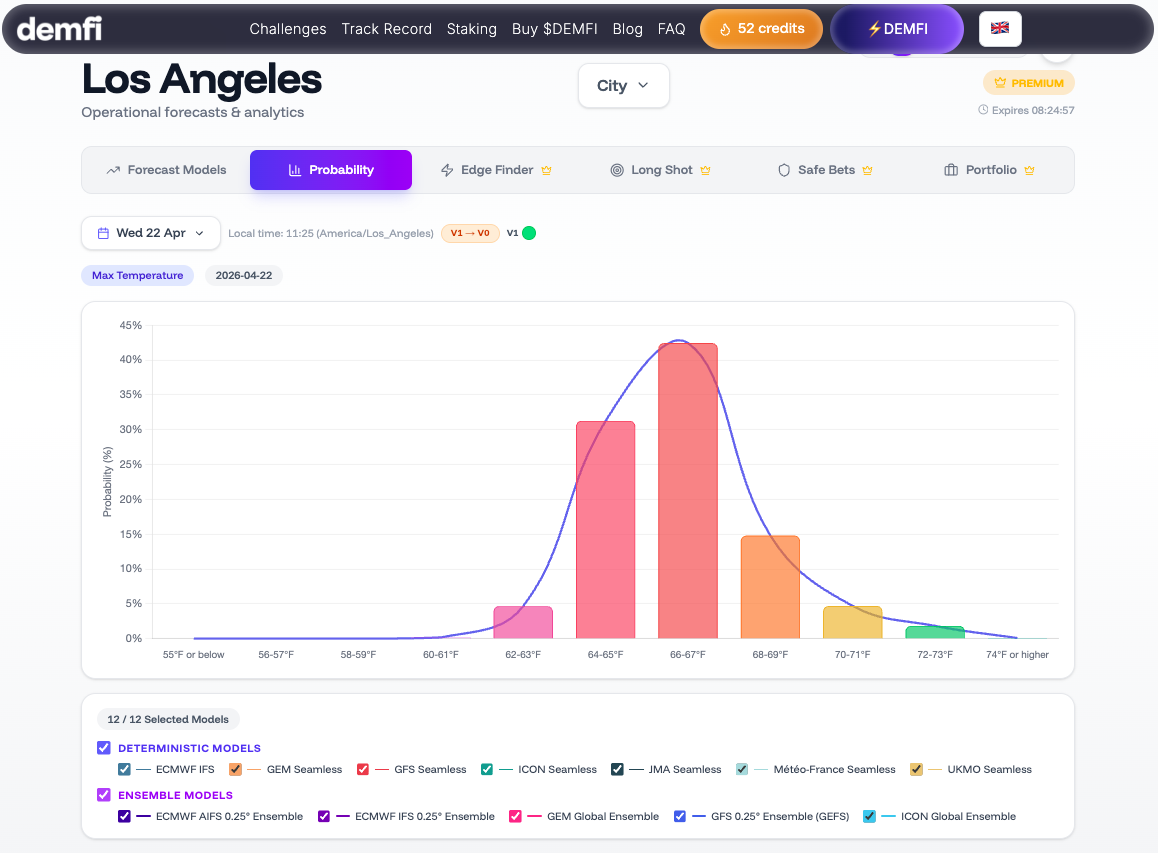This screenshot has height=853, width=1158.
Task: Click the green V1 status indicator
Action: (x=529, y=233)
